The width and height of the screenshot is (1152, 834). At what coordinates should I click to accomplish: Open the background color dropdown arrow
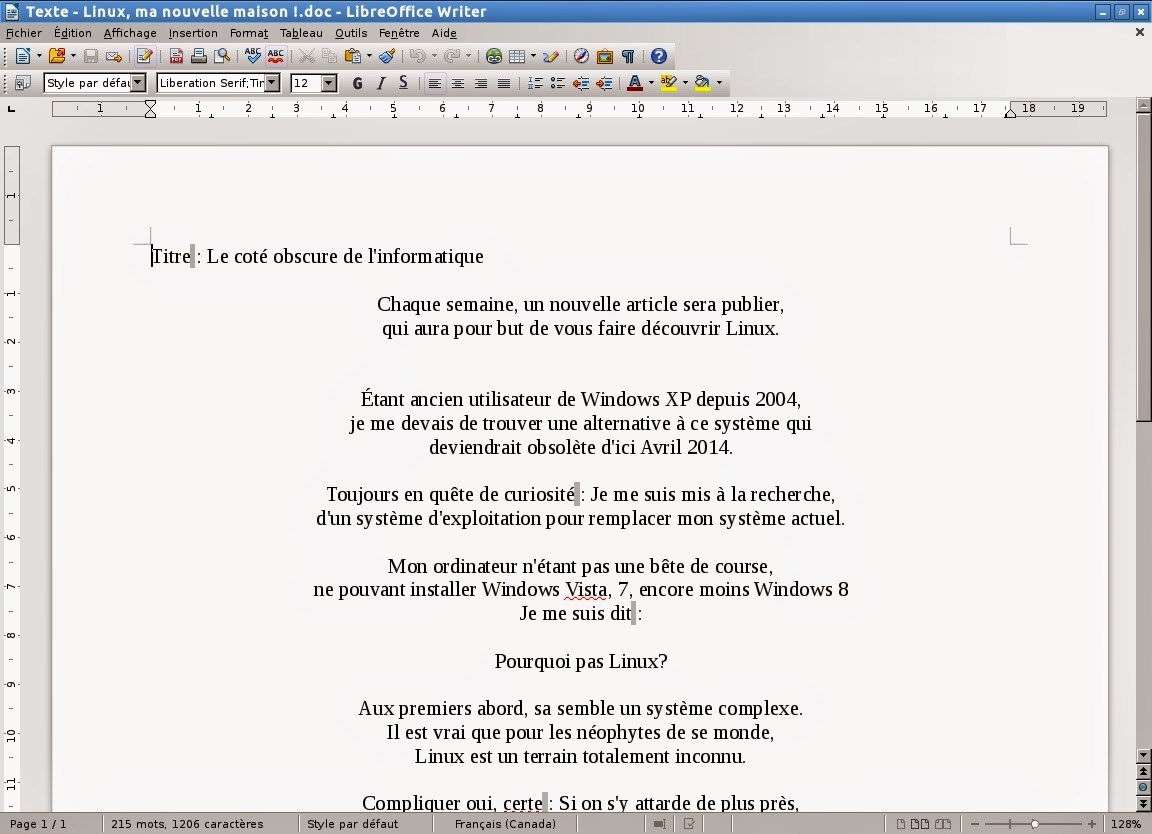click(x=719, y=83)
